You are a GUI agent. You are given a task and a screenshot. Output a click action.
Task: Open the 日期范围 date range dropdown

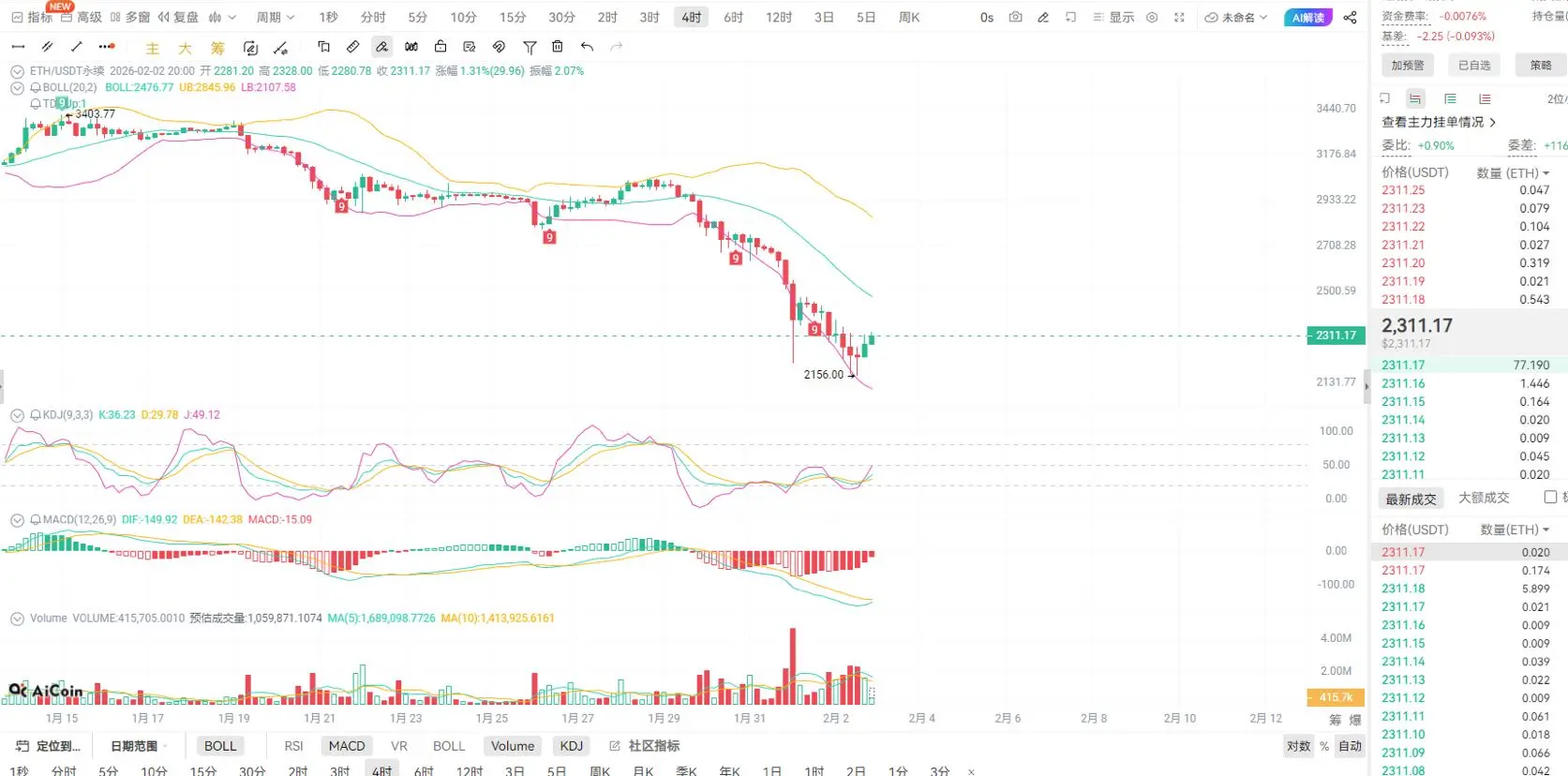click(140, 746)
